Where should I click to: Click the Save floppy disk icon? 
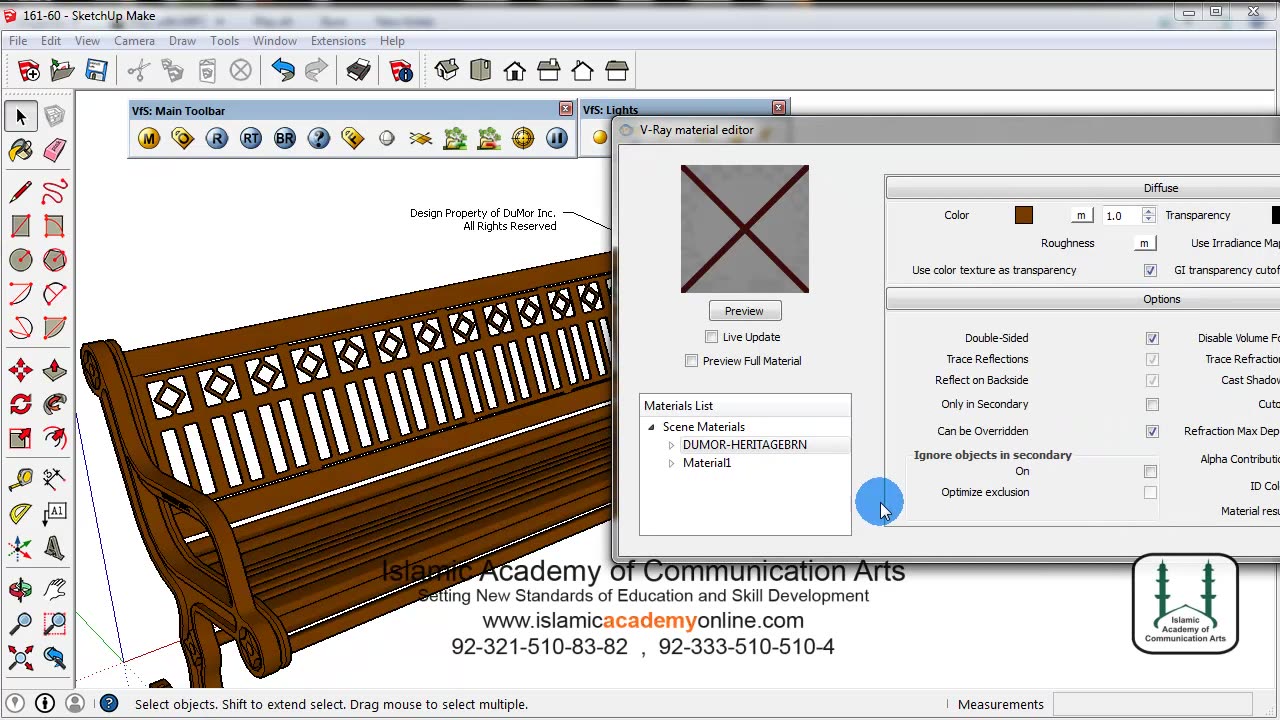96,70
